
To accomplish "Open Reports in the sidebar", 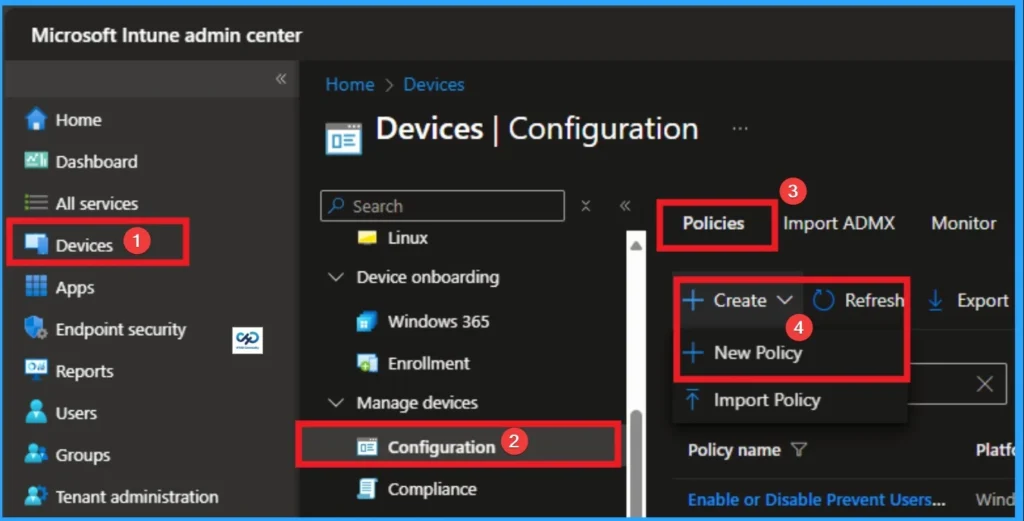I will [69, 371].
